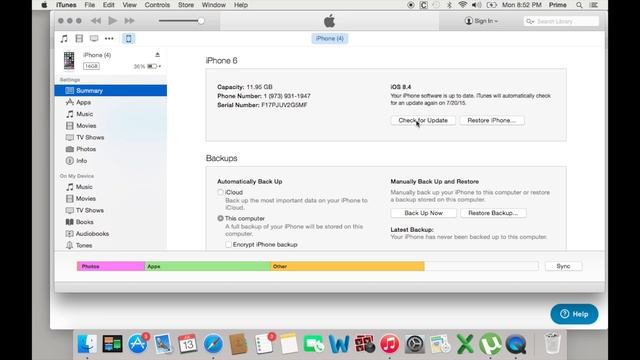640x360 pixels.
Task: Open the View menu
Action: click(129, 5)
